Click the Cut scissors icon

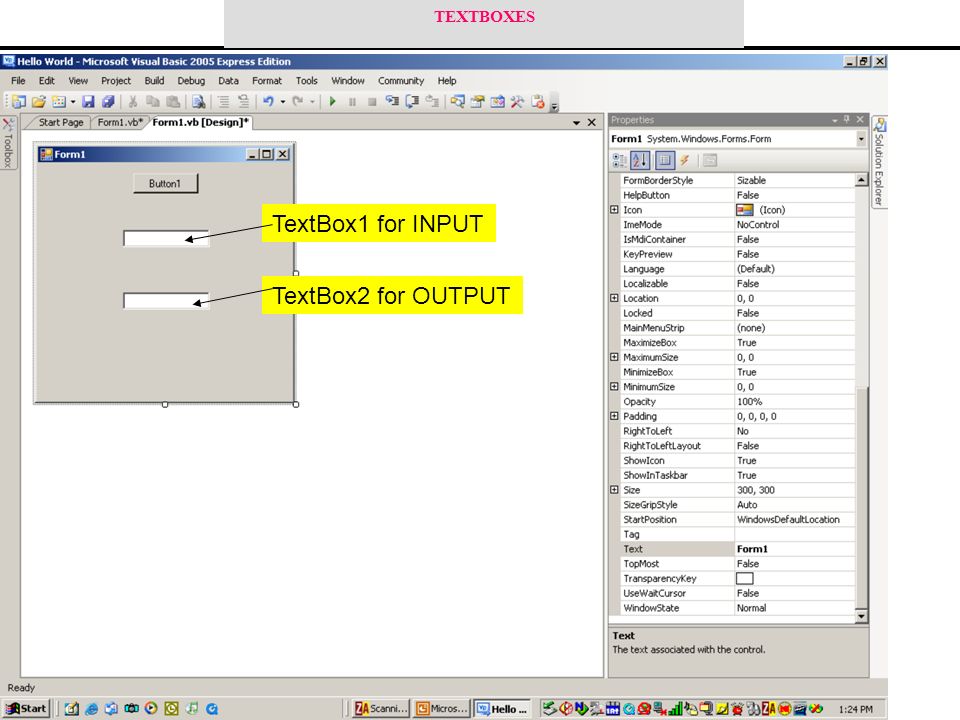(132, 102)
